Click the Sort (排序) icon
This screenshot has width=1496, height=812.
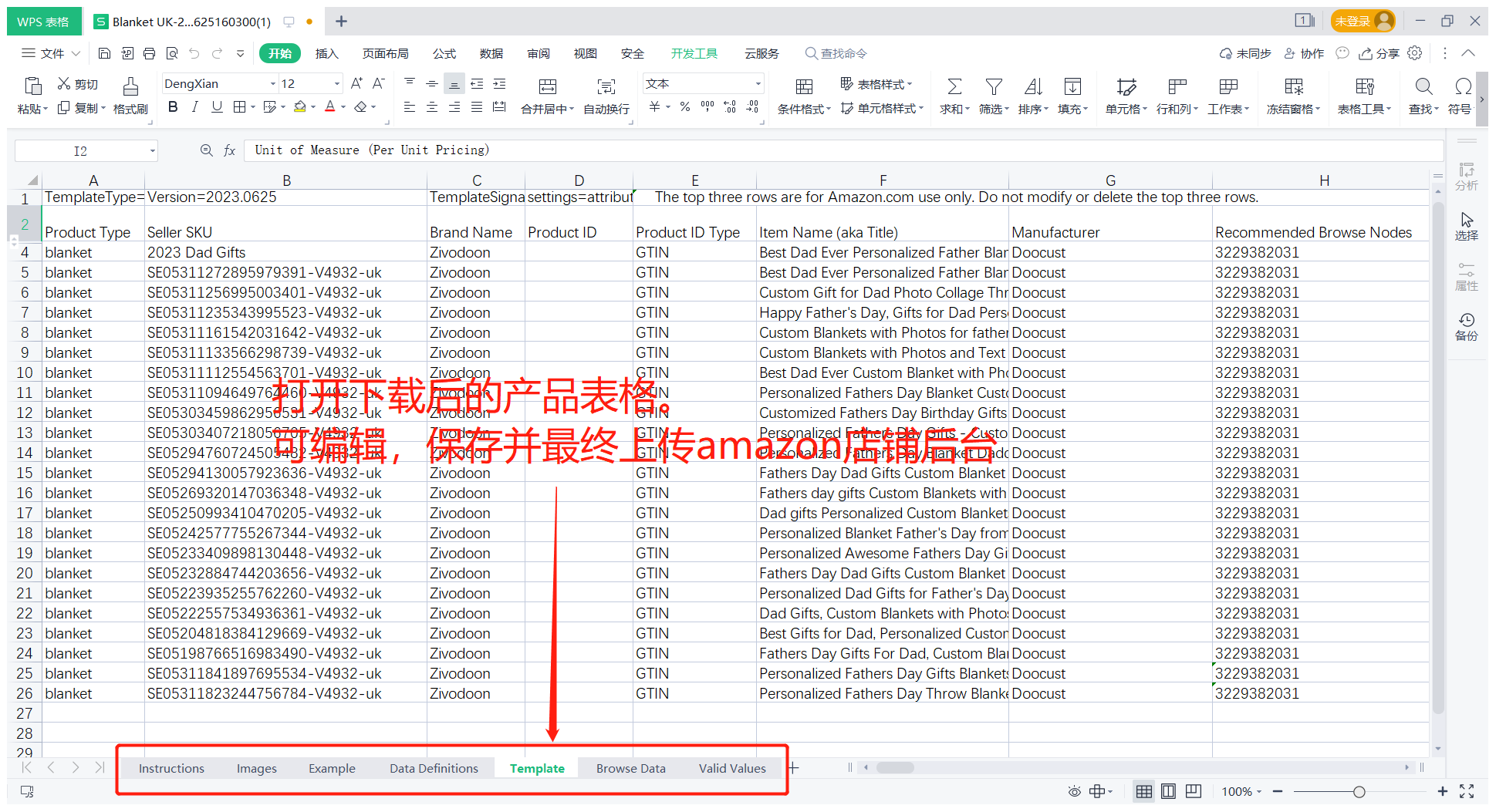click(1033, 86)
